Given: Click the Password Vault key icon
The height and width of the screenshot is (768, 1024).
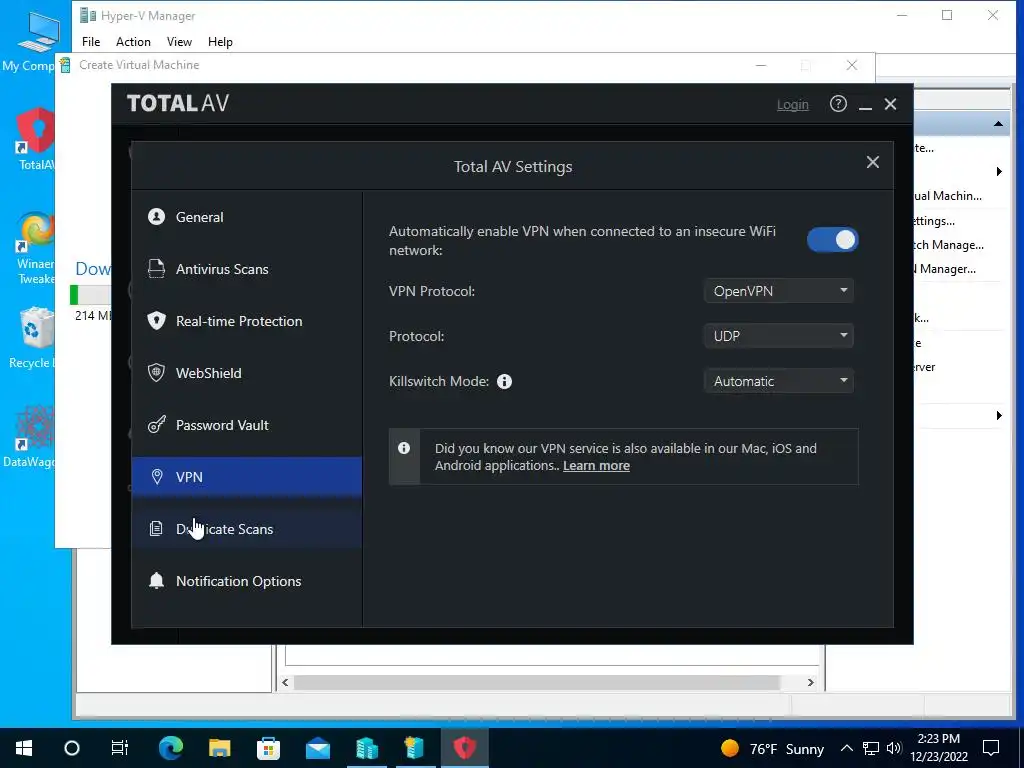Looking at the screenshot, I should (x=156, y=425).
